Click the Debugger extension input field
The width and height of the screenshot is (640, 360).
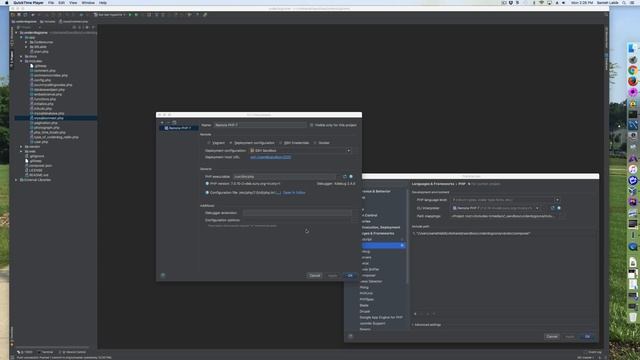pos(297,213)
